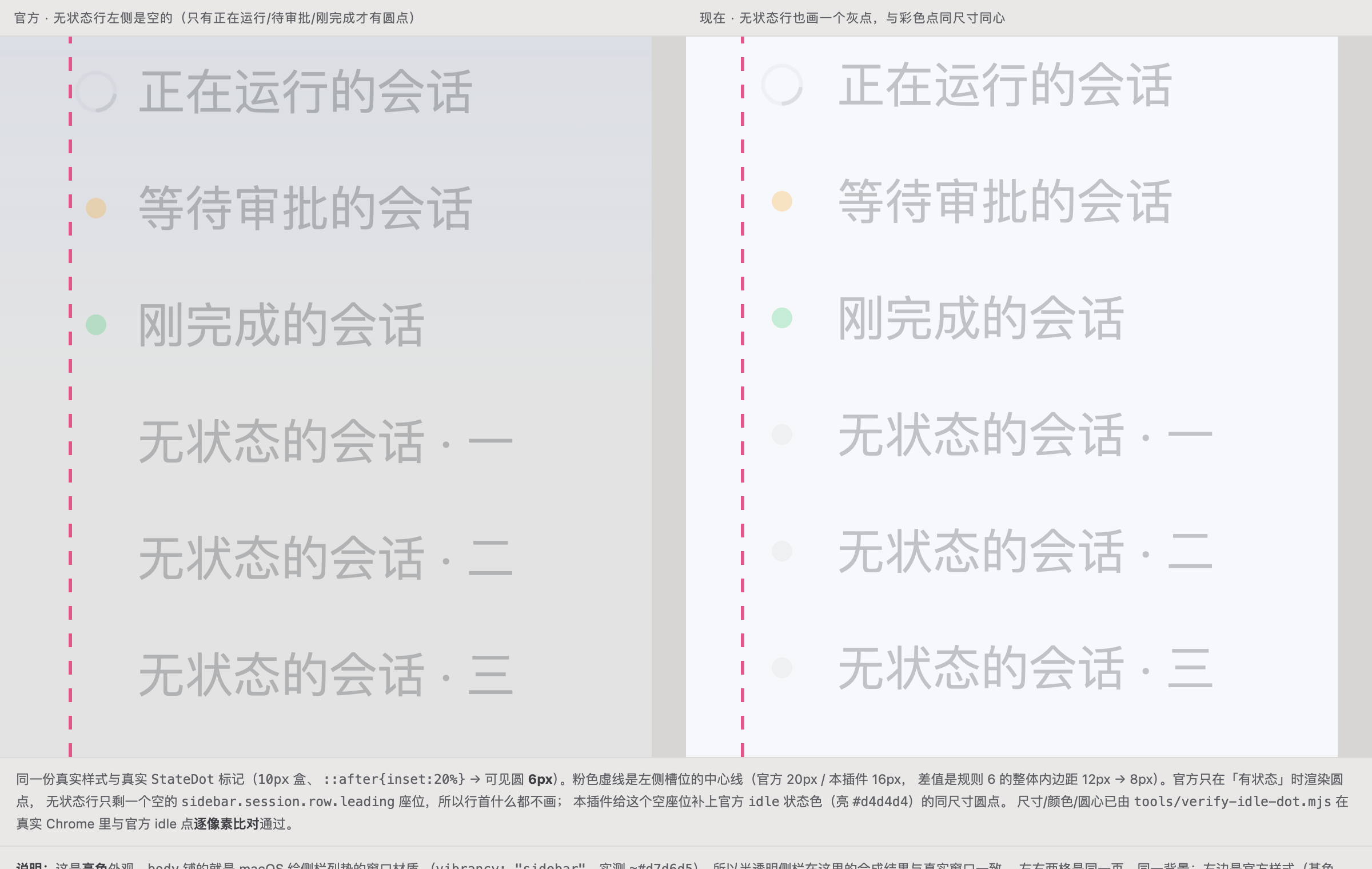Screen dimensions: 1372x869
Task: Click the gray dot beside 无状态的会话 · 三
Action: coord(782,668)
